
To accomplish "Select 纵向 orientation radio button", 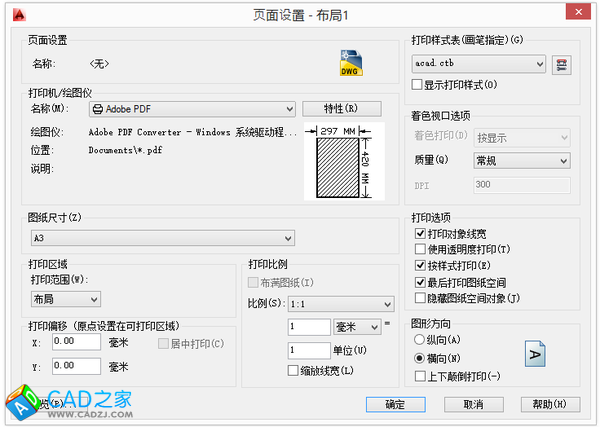I will (x=419, y=340).
